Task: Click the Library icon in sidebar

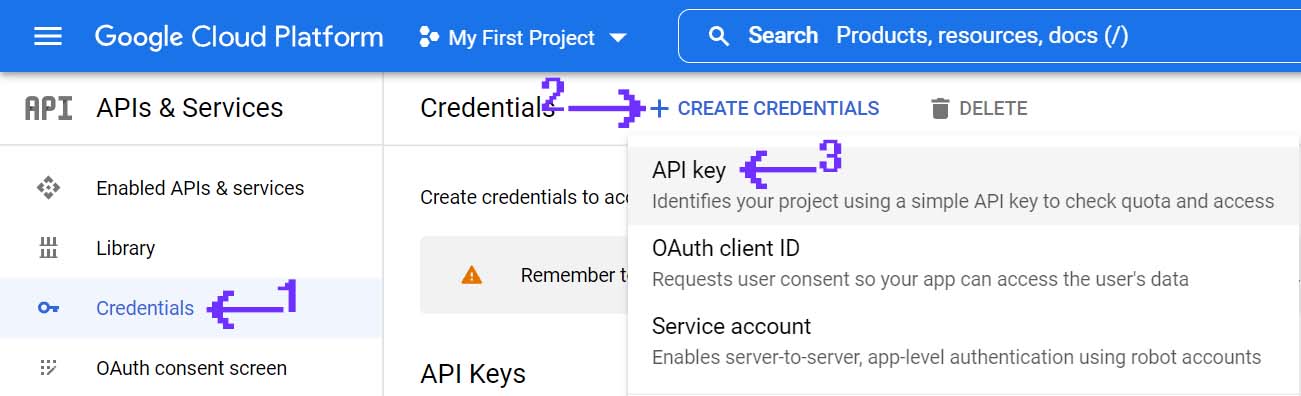Action: 48,248
